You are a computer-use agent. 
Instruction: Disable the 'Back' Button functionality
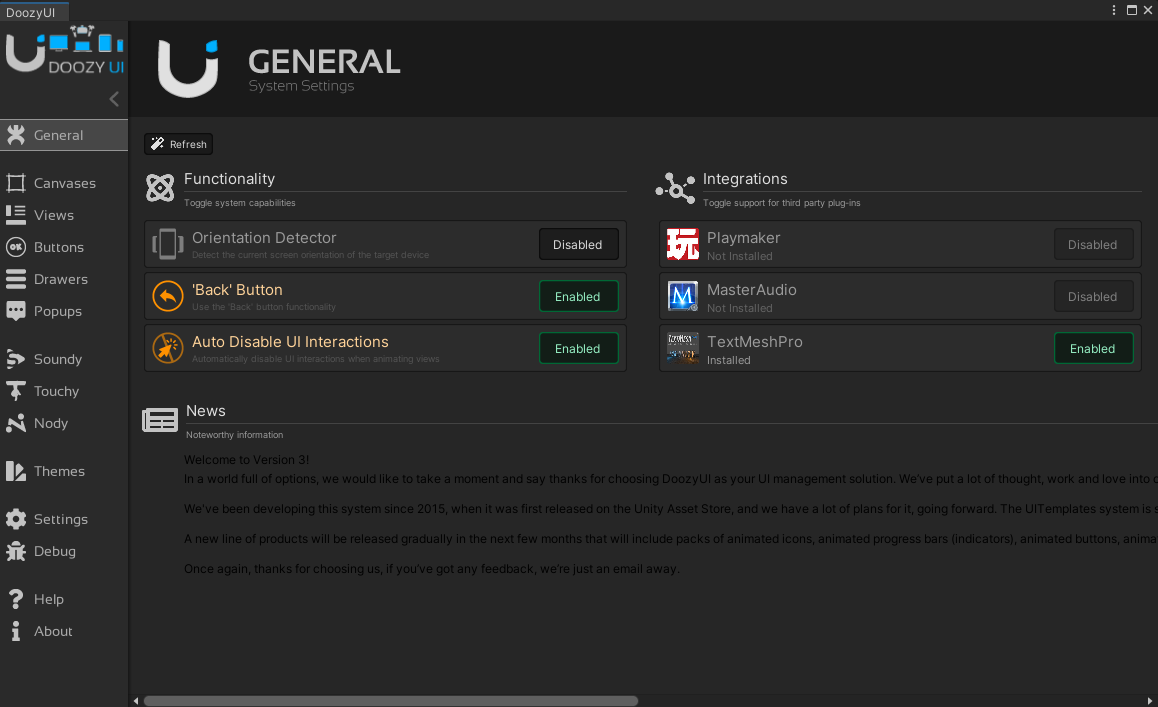(x=578, y=295)
